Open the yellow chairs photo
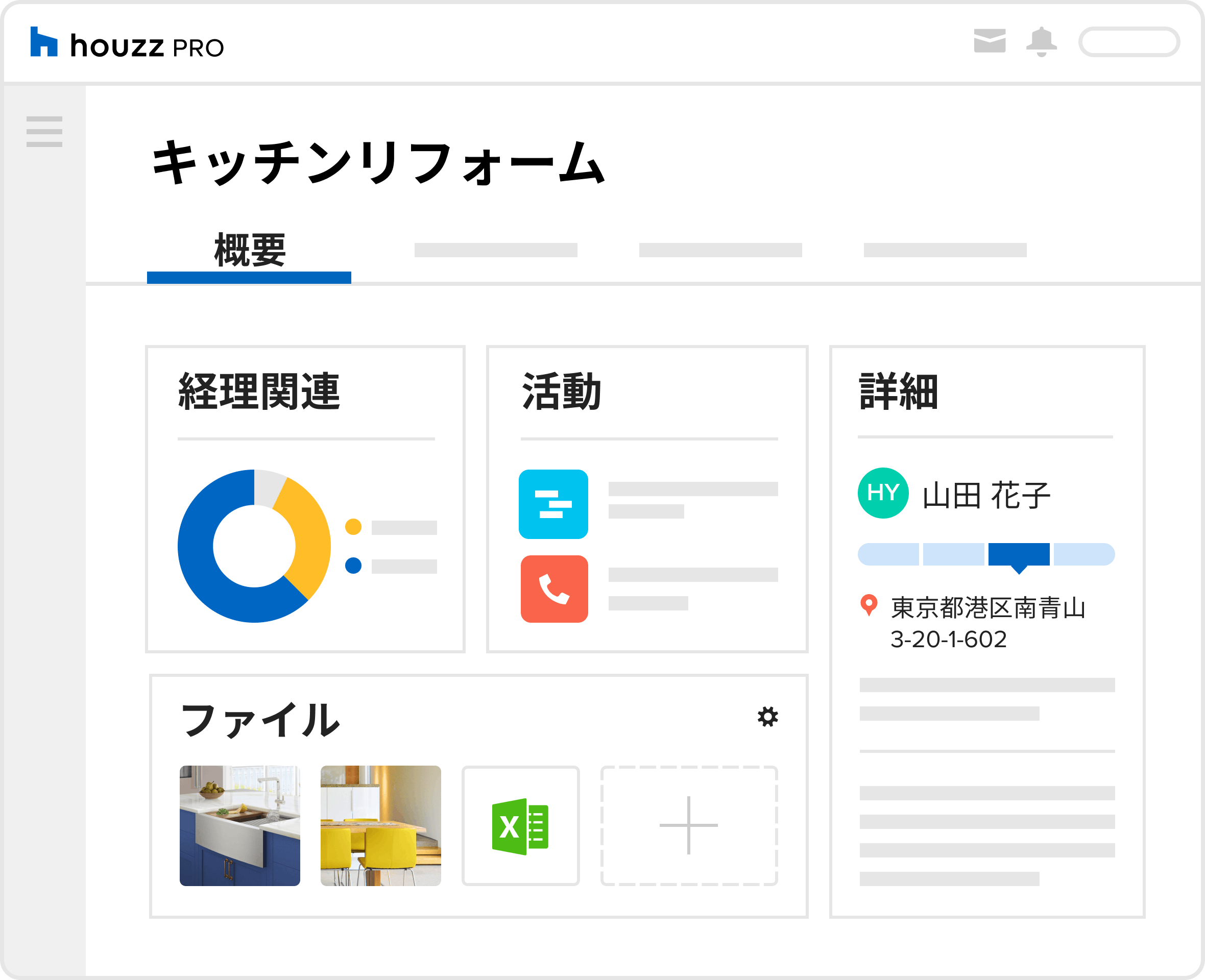 pyautogui.click(x=380, y=825)
